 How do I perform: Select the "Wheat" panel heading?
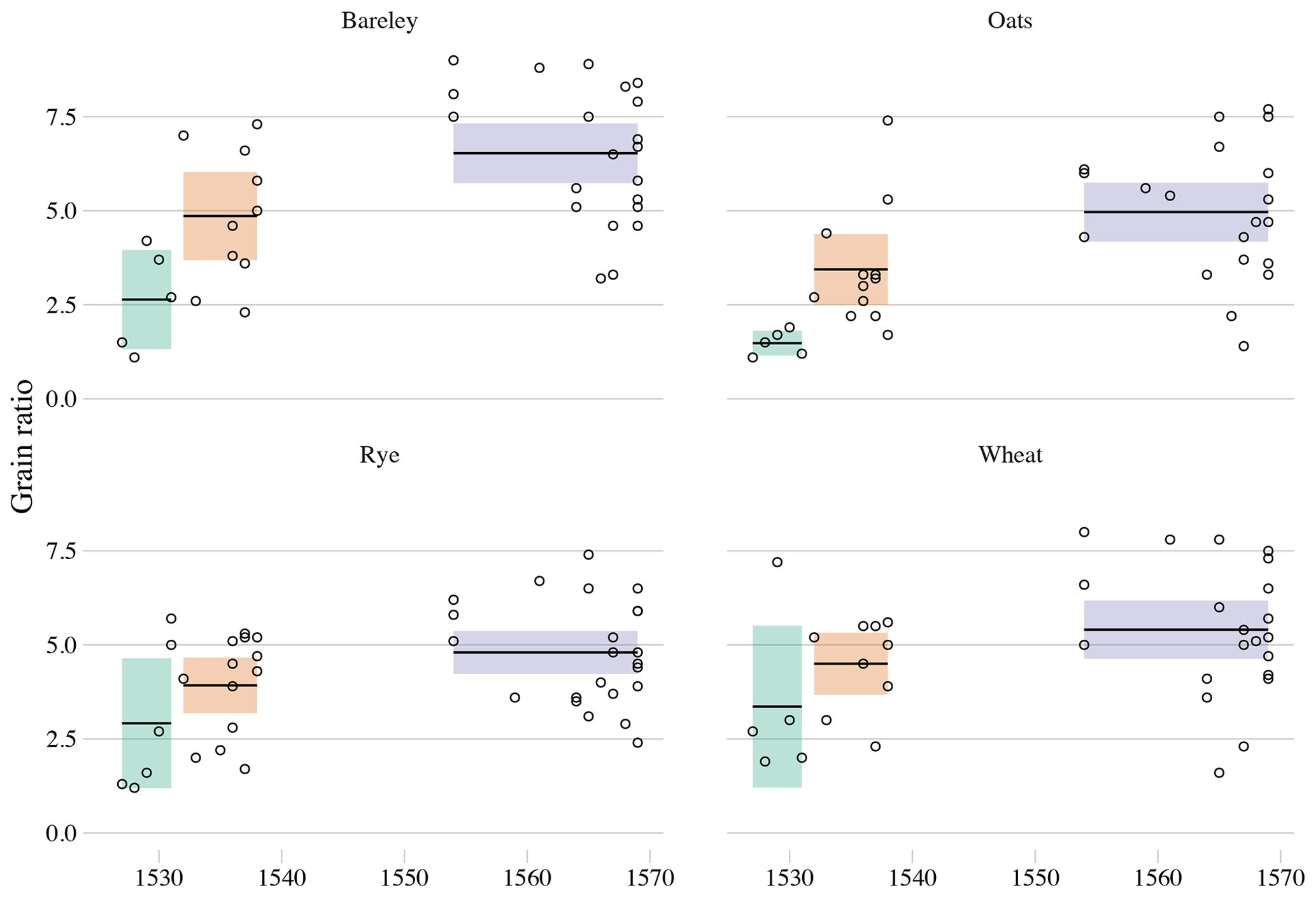tap(1010, 455)
